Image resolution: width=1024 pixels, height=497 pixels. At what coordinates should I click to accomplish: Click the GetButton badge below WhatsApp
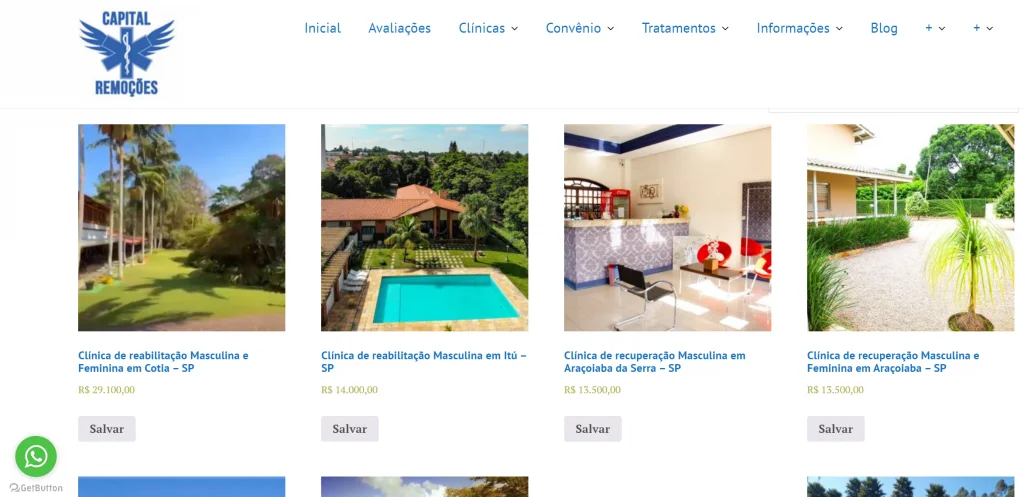pos(36,488)
